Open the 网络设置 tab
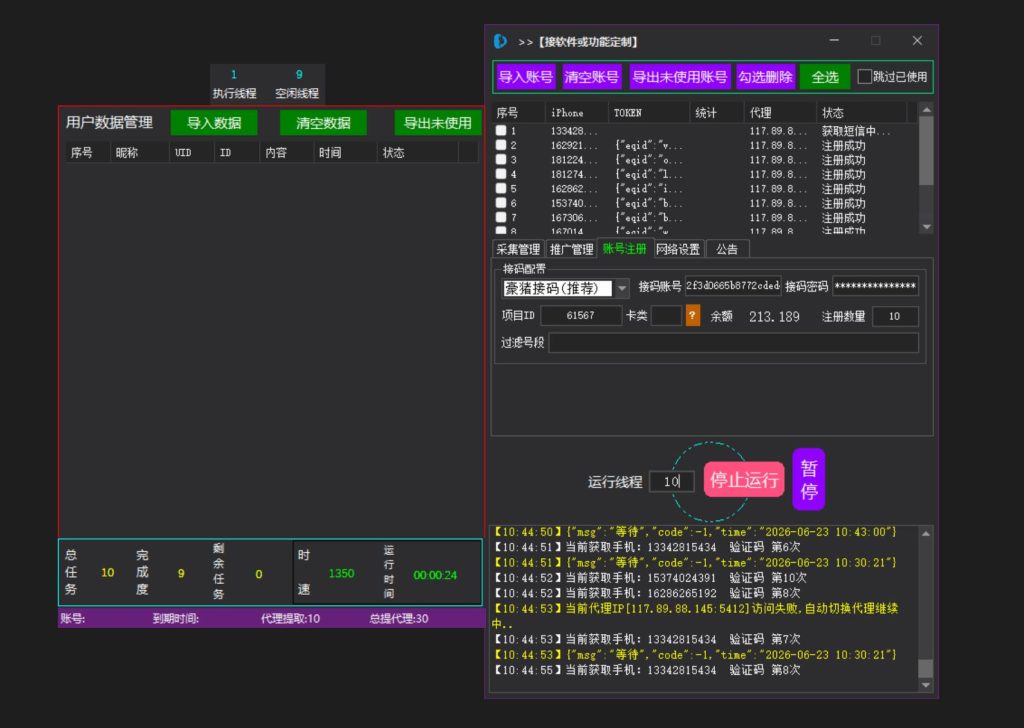This screenshot has width=1024, height=728. [x=678, y=249]
